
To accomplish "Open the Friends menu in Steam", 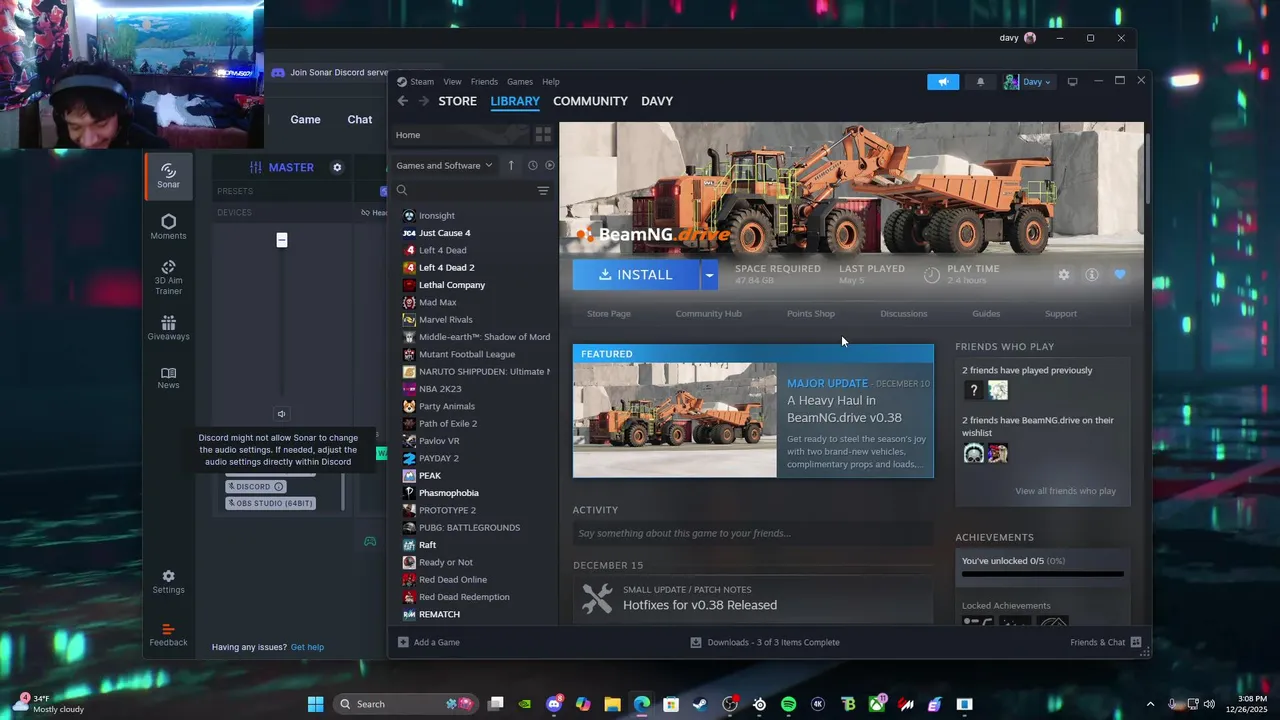I will (x=484, y=82).
